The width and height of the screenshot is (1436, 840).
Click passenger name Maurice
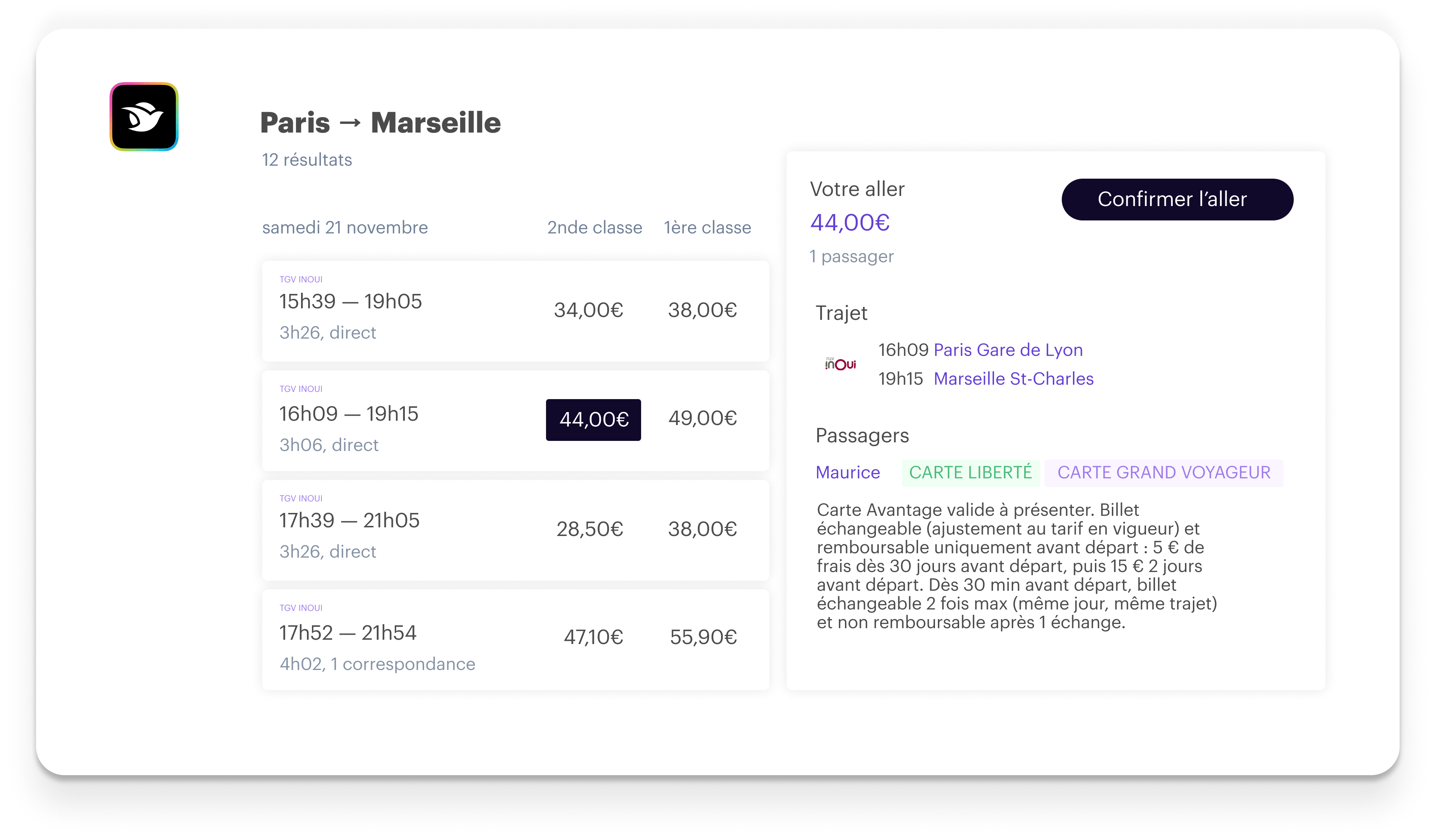click(x=847, y=473)
